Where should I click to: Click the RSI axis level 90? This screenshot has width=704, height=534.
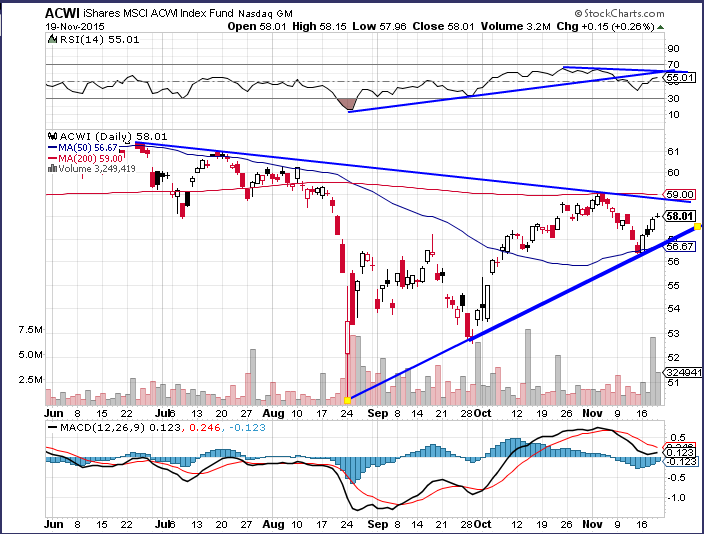pos(673,49)
